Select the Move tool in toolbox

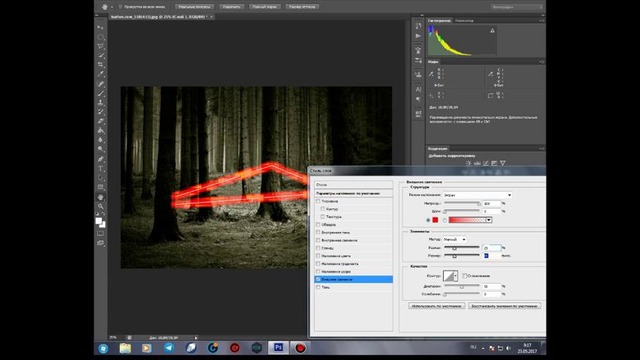tap(100, 27)
